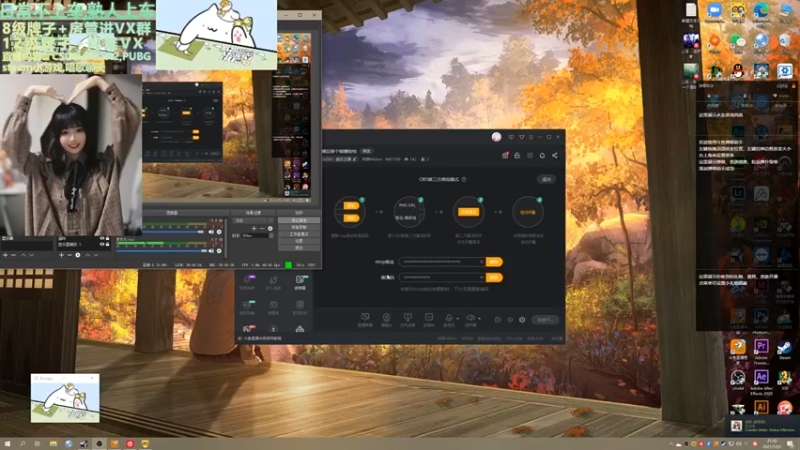
Task: Open gear settings for second OBS mixer channel
Action: click(219, 251)
